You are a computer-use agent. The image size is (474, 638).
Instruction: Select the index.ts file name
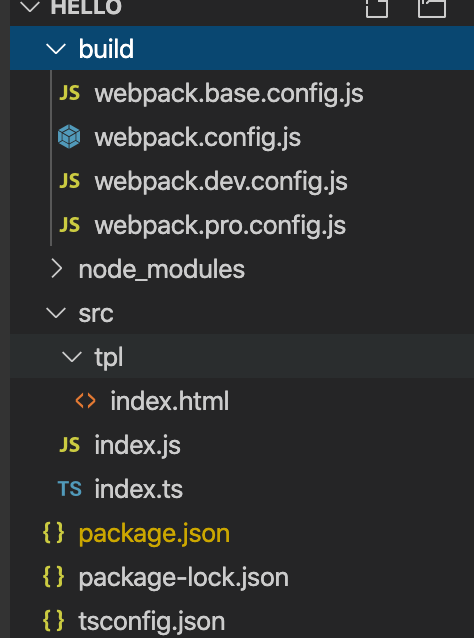pos(138,489)
